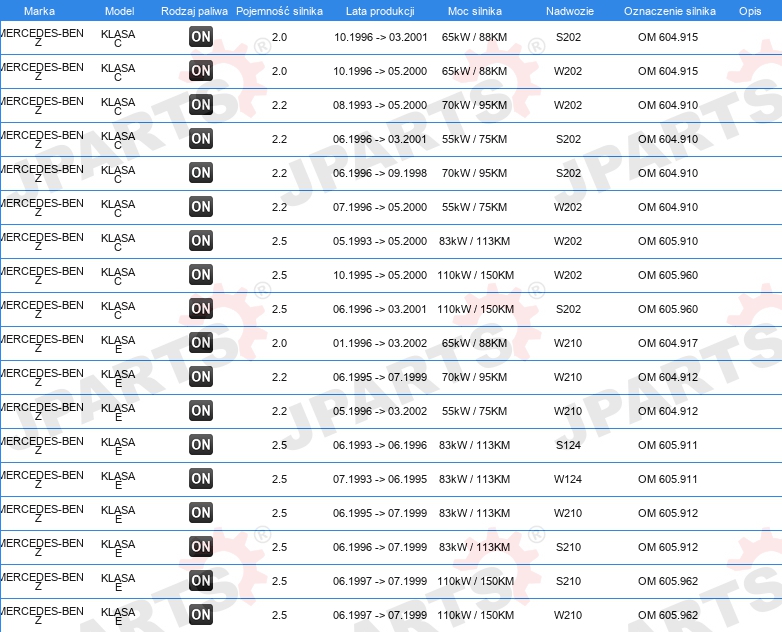This screenshot has height=632, width=782.
Task: Click production years 10.1996 -> 03.2001
Action: click(x=381, y=37)
